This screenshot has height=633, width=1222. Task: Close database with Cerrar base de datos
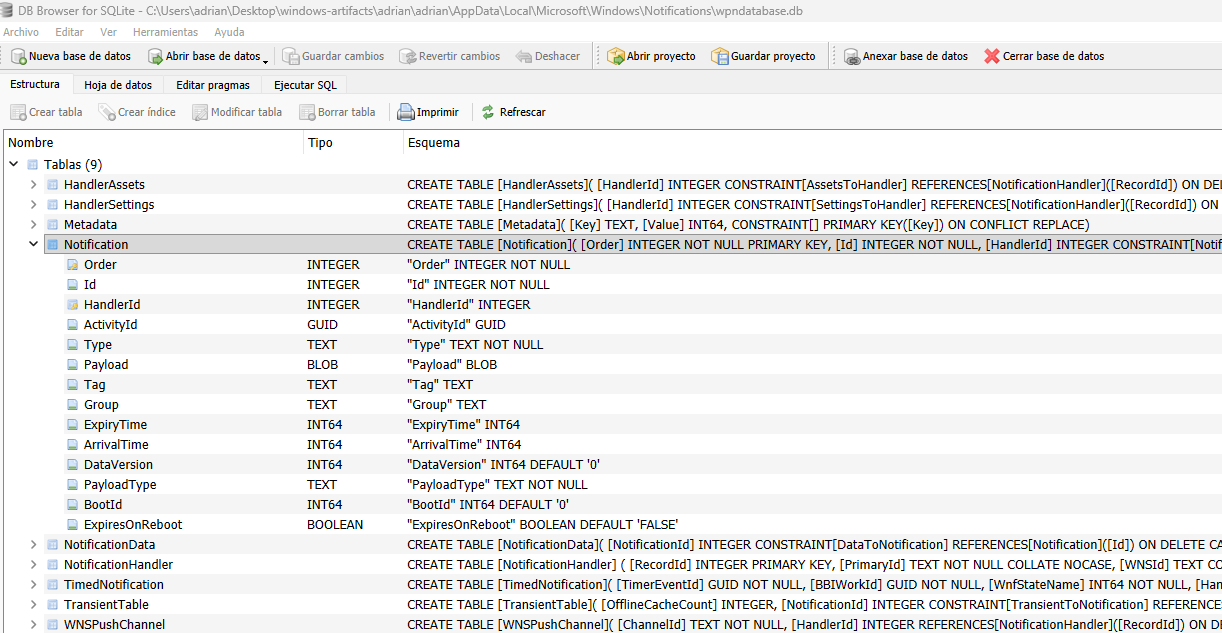coord(992,56)
